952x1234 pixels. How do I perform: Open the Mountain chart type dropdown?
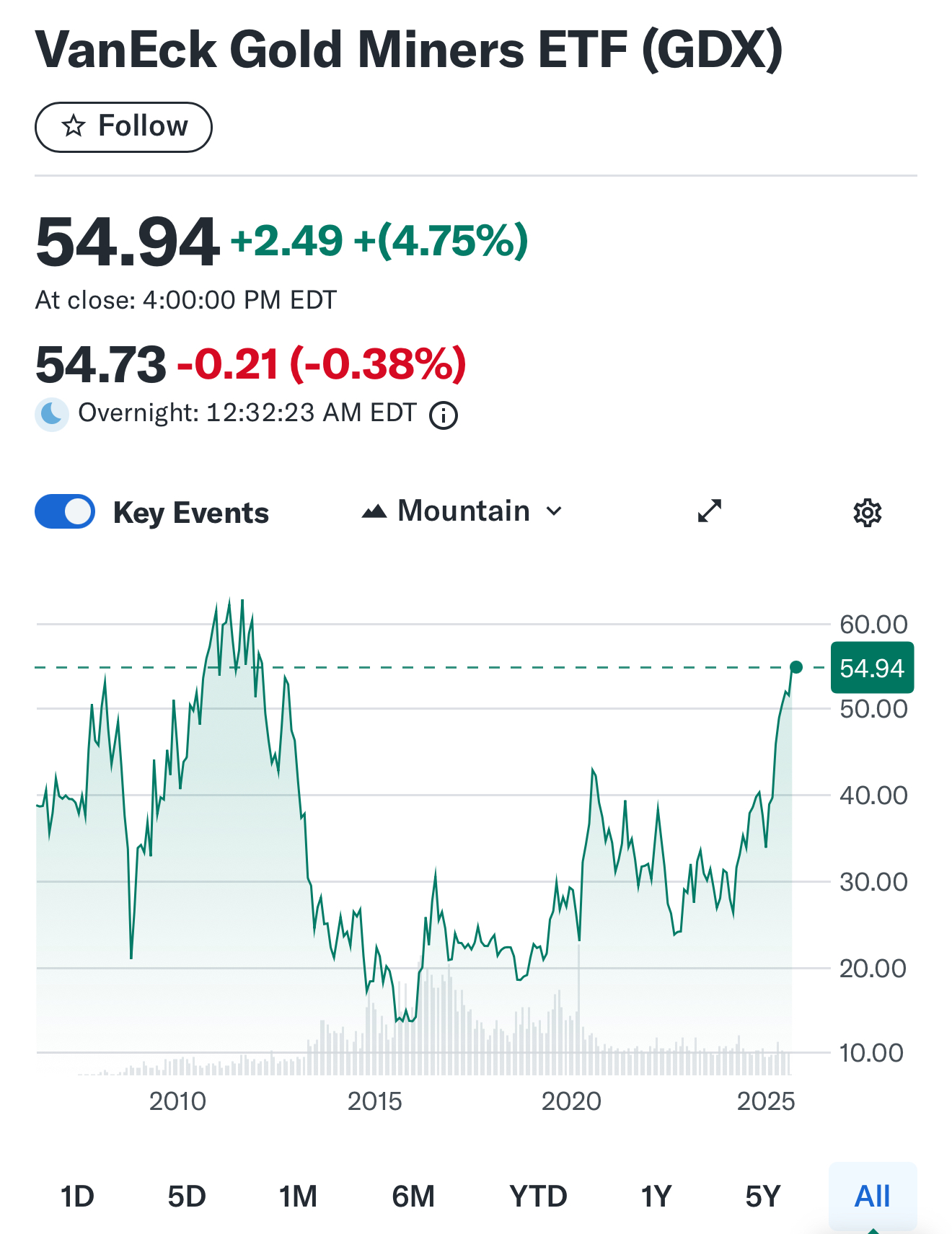463,511
